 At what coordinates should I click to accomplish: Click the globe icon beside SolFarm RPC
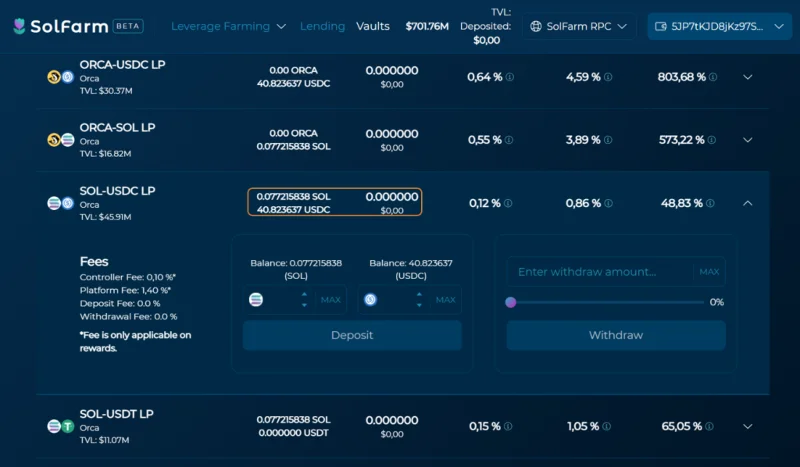[536, 27]
